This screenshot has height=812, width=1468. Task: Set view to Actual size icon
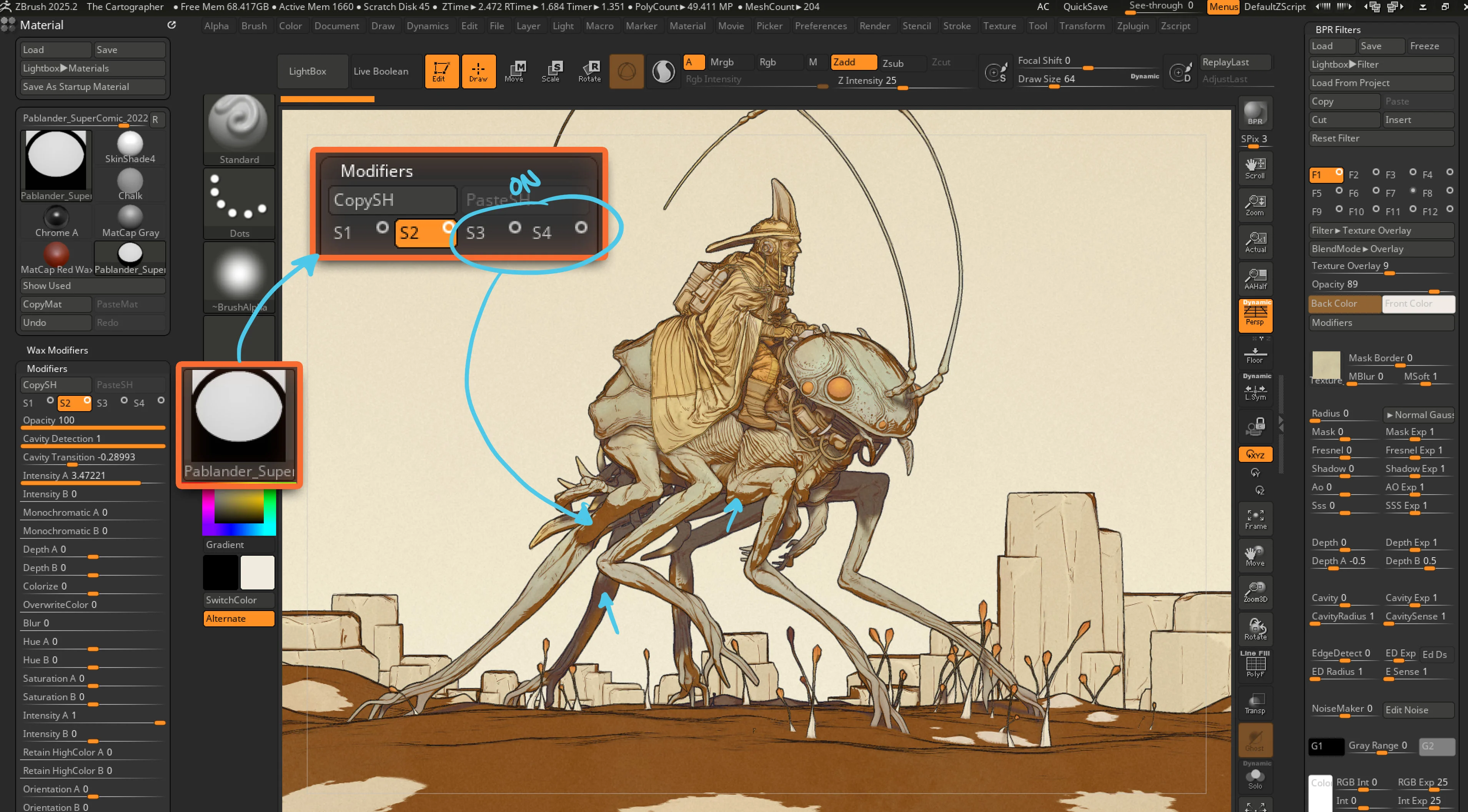coord(1255,242)
